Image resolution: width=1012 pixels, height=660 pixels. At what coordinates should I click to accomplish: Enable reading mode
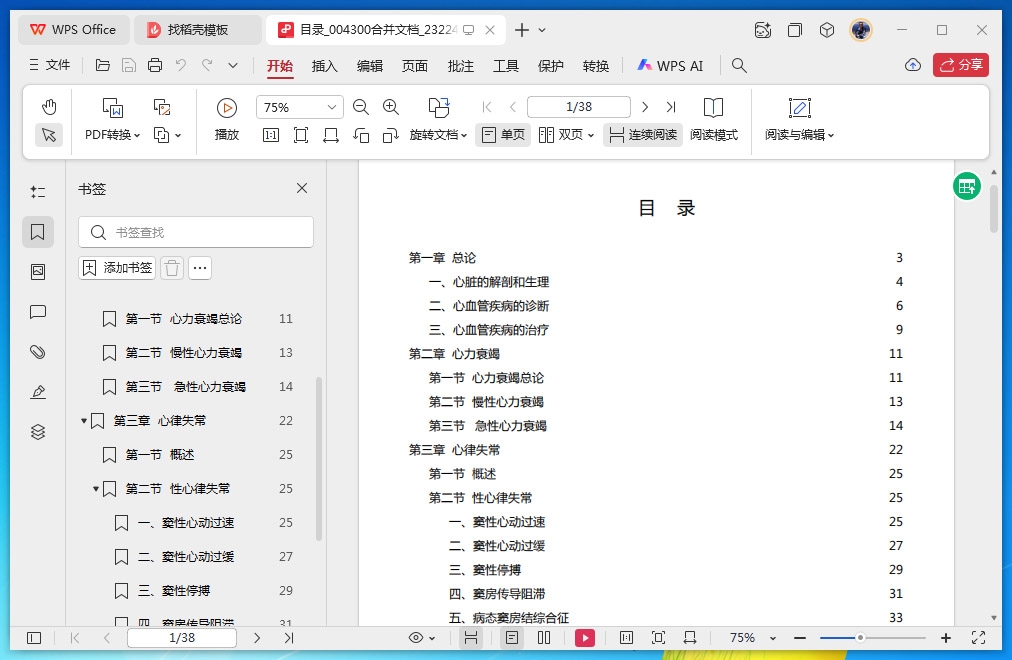[x=713, y=119]
